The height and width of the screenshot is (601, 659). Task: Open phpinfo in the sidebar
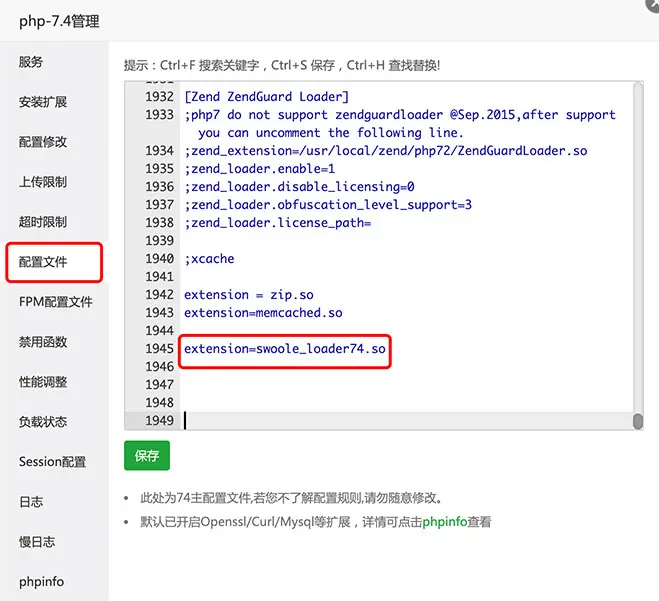pos(41,581)
